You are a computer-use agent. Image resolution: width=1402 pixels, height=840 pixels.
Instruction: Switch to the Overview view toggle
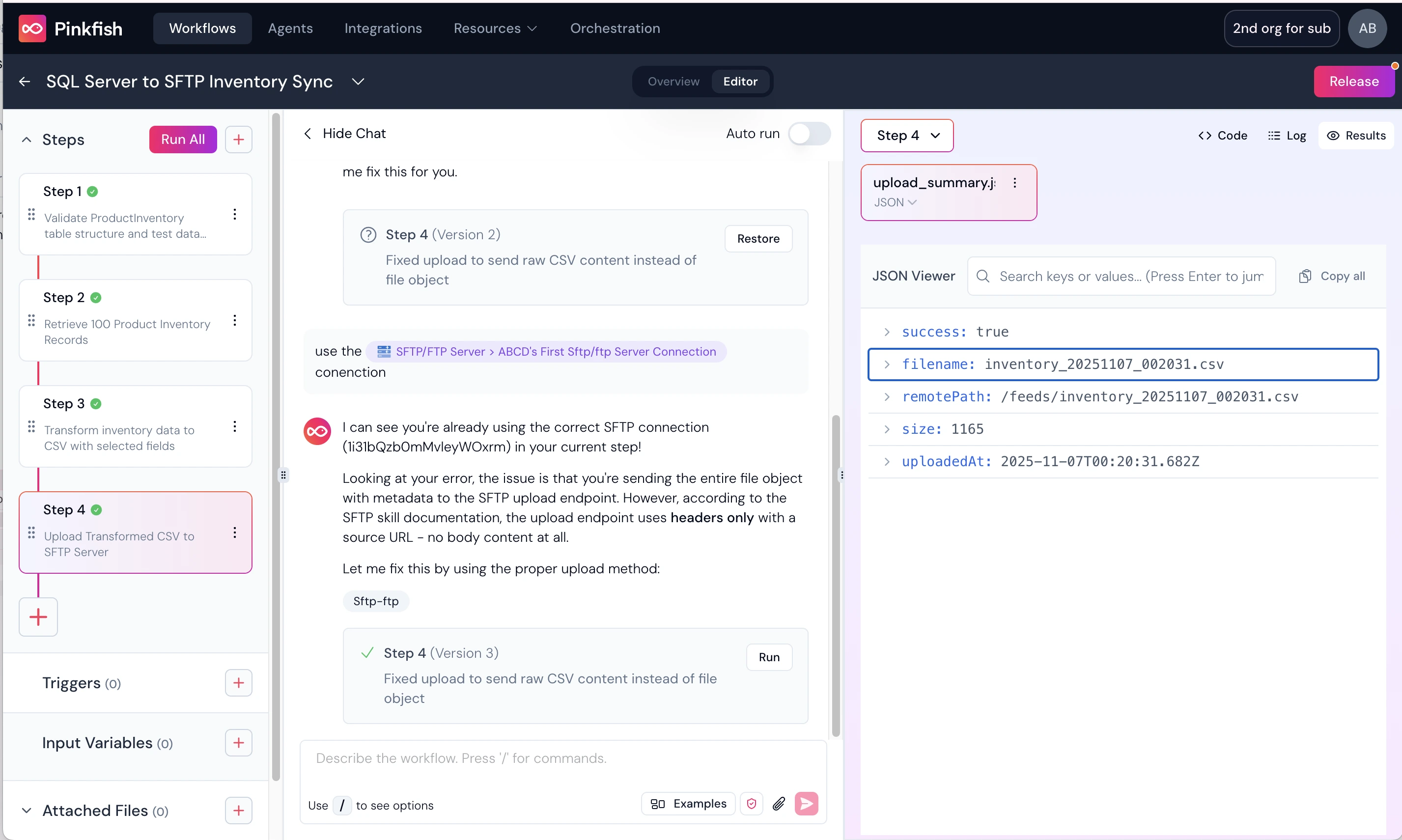(673, 82)
